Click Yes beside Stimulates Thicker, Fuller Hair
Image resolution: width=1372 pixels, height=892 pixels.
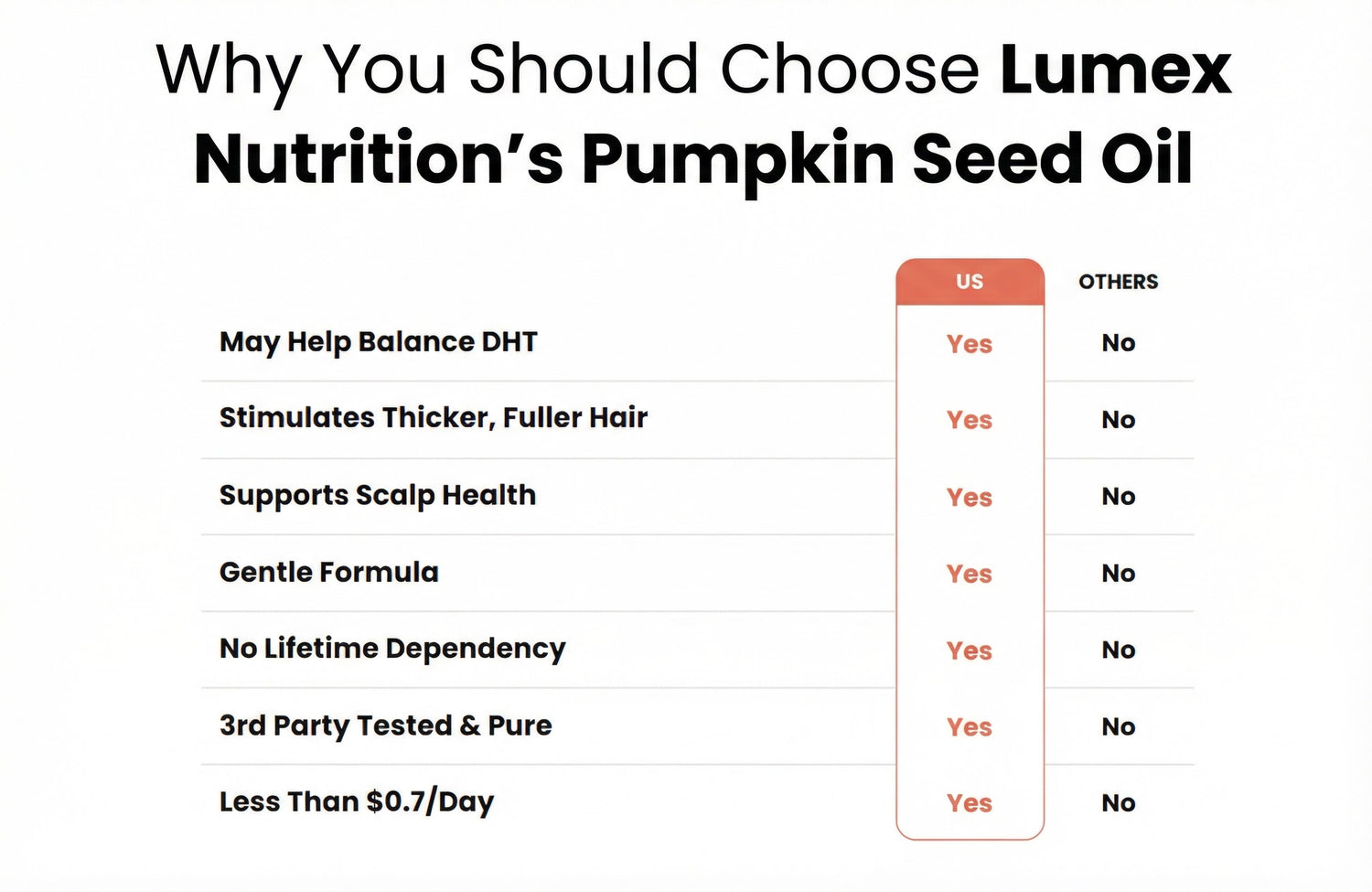click(x=970, y=420)
